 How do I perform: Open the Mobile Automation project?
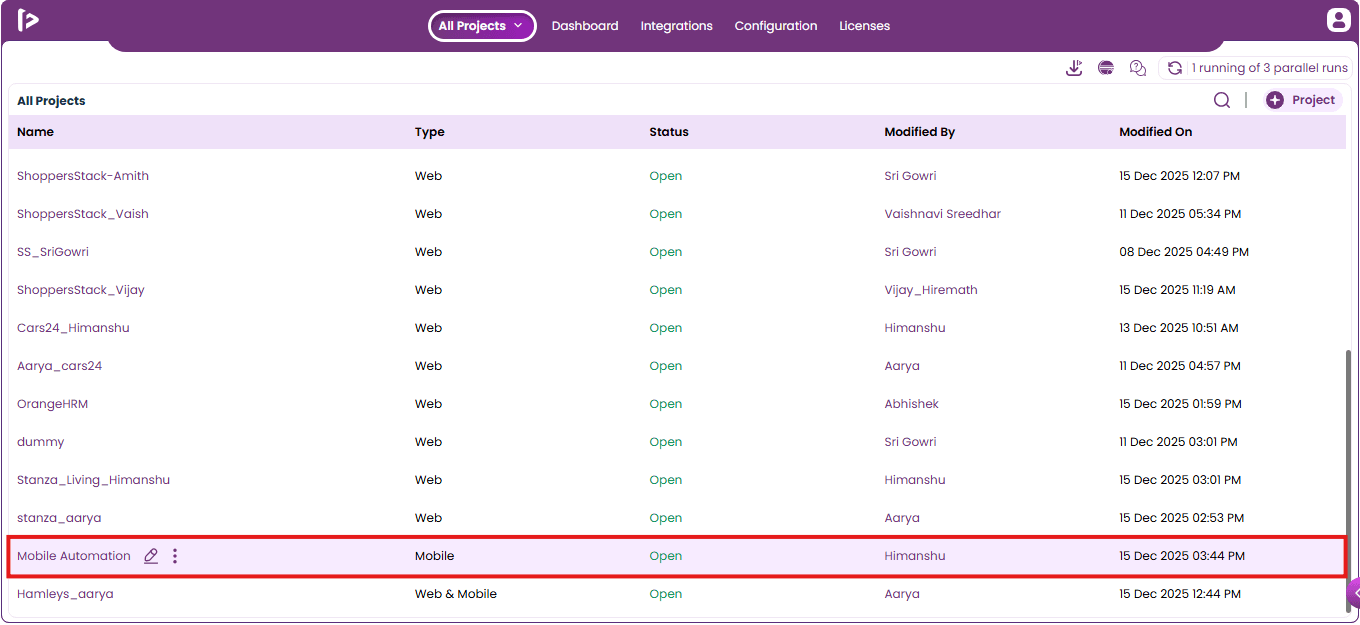(74, 556)
